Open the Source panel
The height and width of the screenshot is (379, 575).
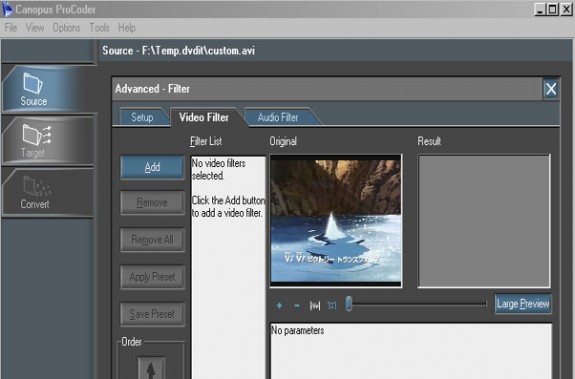[x=48, y=89]
